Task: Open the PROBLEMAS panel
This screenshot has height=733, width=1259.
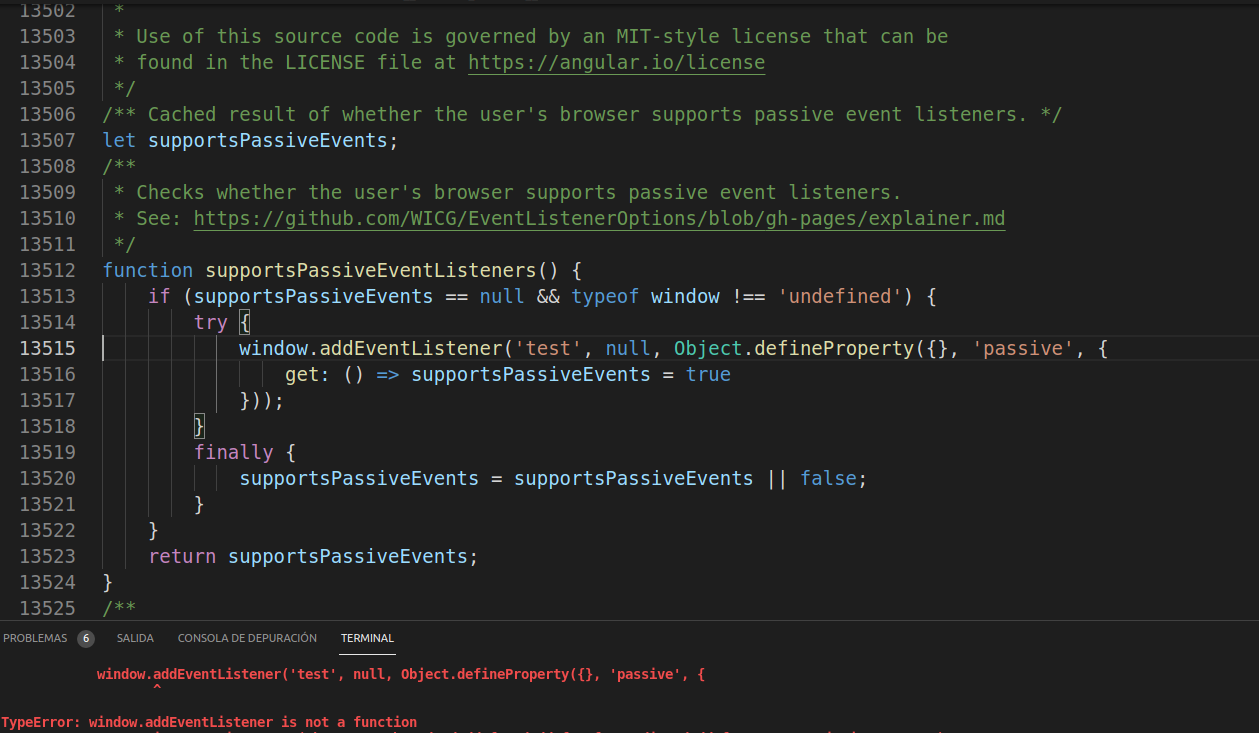Action: pyautogui.click(x=35, y=638)
